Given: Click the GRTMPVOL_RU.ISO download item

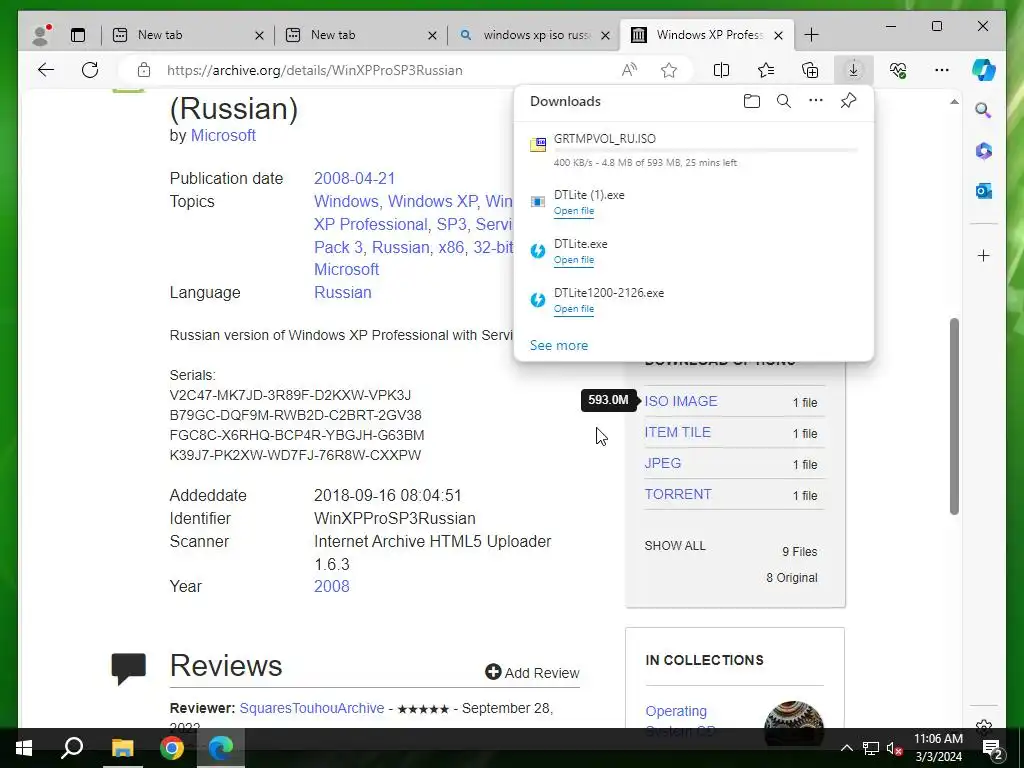Looking at the screenshot, I should (x=694, y=150).
